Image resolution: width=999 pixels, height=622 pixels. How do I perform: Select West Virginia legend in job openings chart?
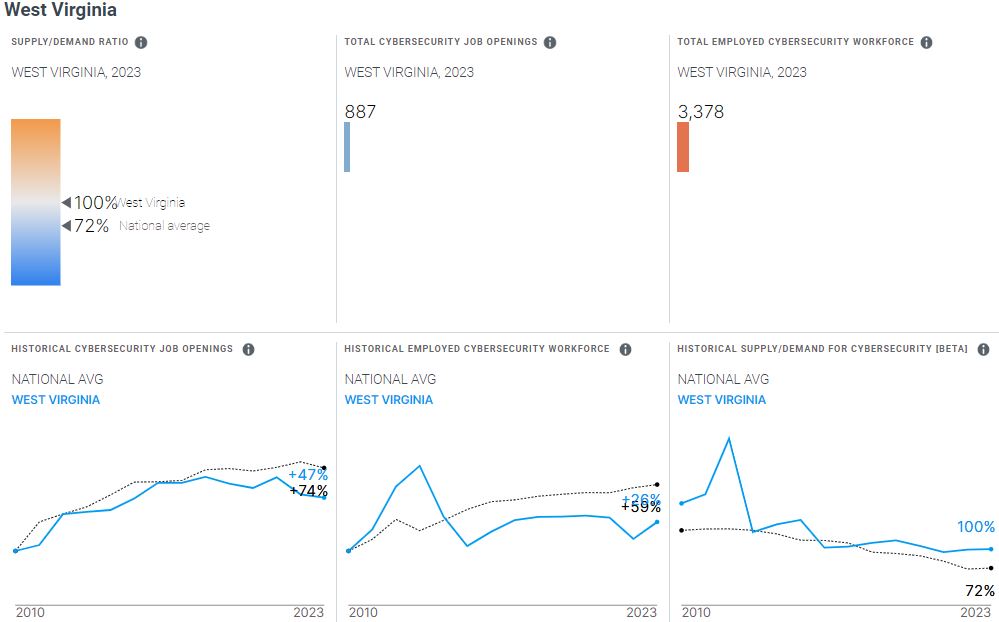tap(56, 400)
